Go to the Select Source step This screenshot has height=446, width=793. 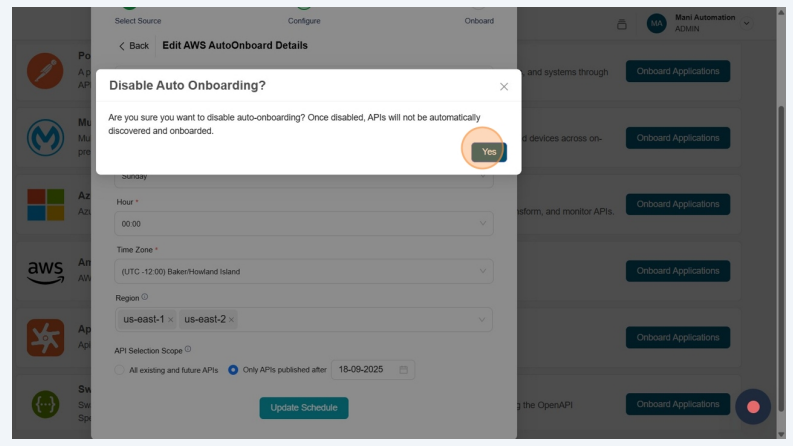(x=137, y=20)
